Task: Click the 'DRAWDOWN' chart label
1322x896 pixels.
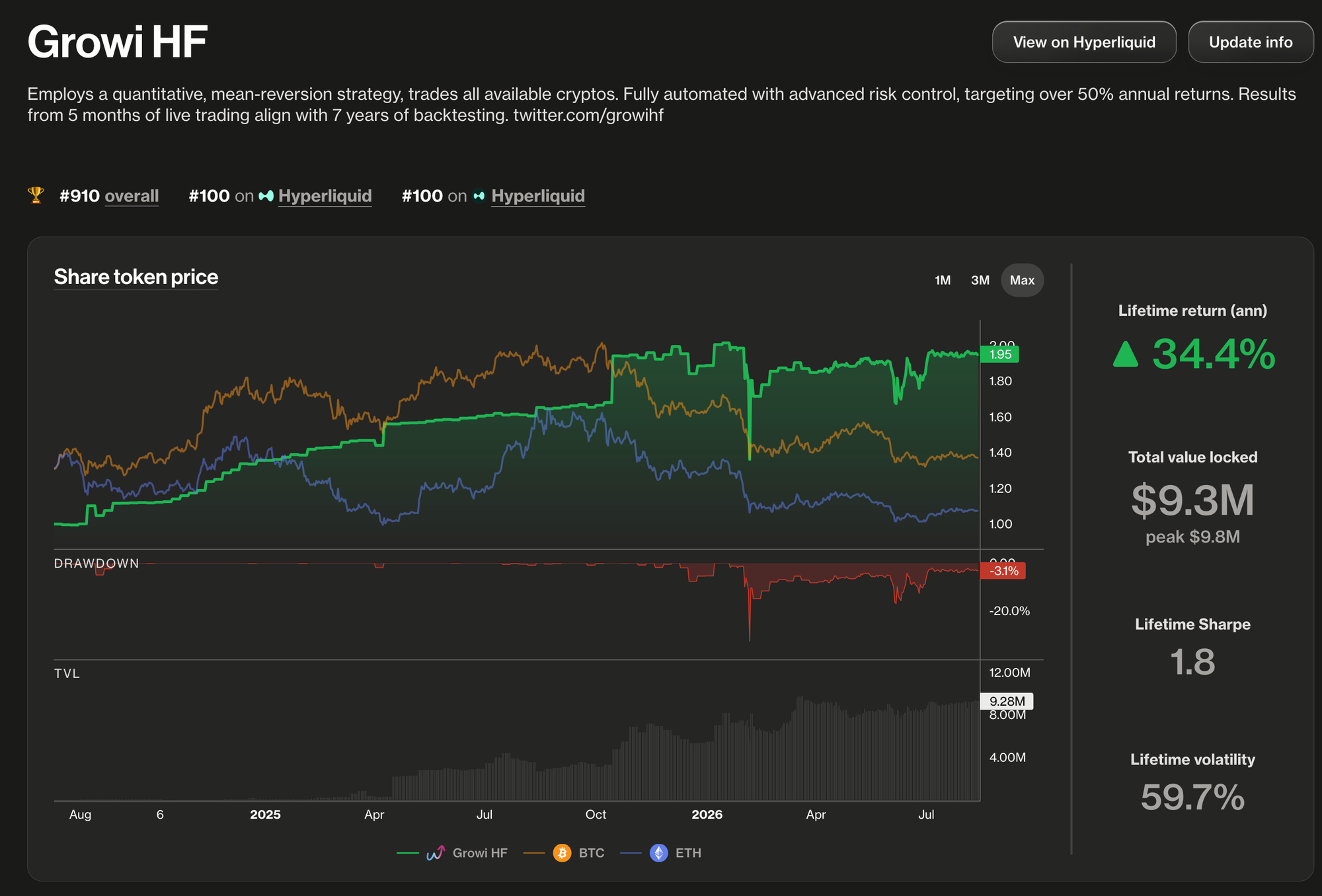Action: pyautogui.click(x=97, y=564)
